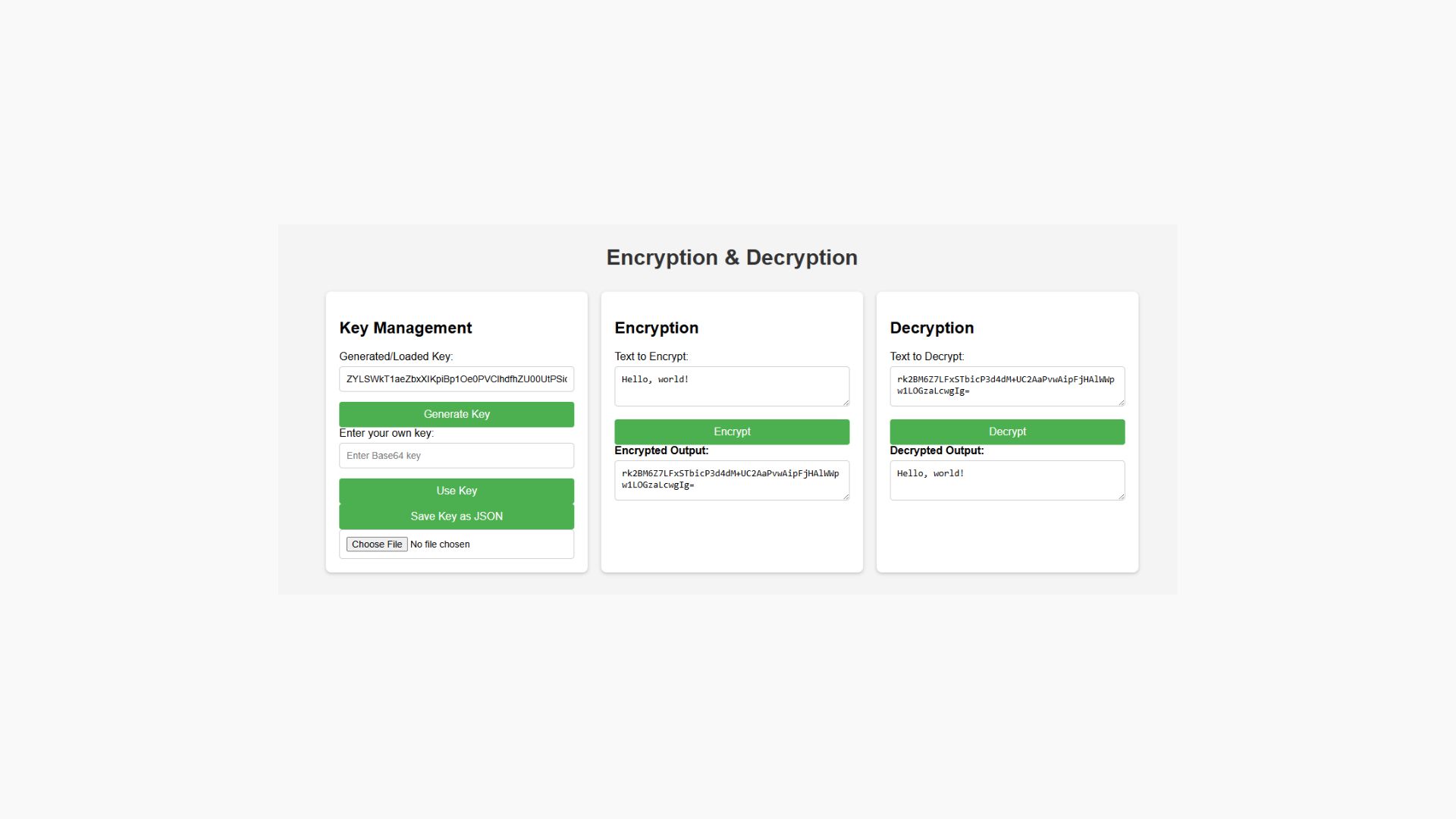Click the 'No file chosen' label
The height and width of the screenshot is (819, 1456).
(x=440, y=544)
